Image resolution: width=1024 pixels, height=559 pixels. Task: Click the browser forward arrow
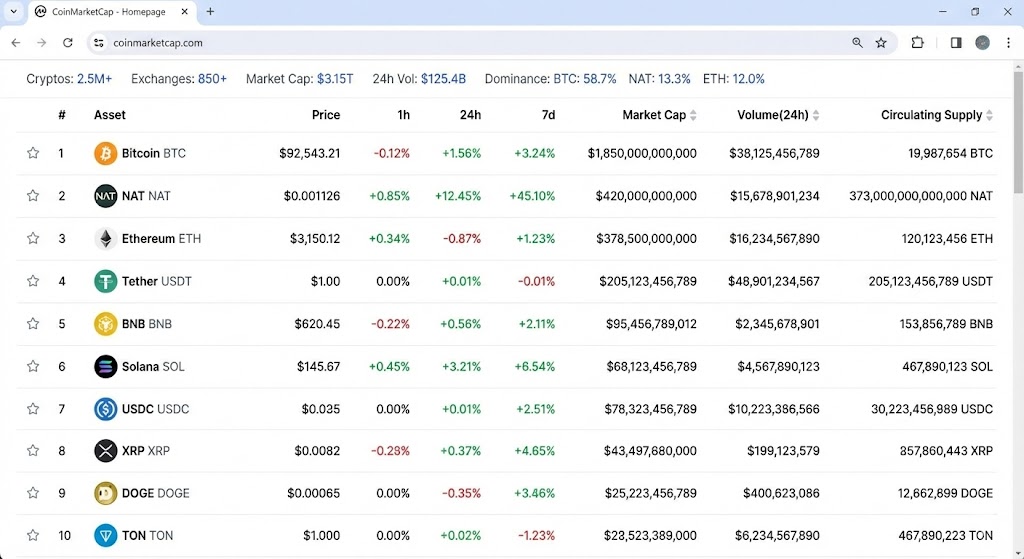[x=42, y=42]
